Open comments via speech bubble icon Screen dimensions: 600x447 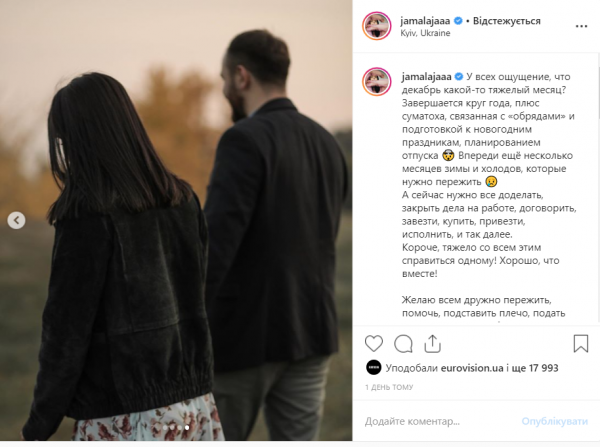point(403,344)
